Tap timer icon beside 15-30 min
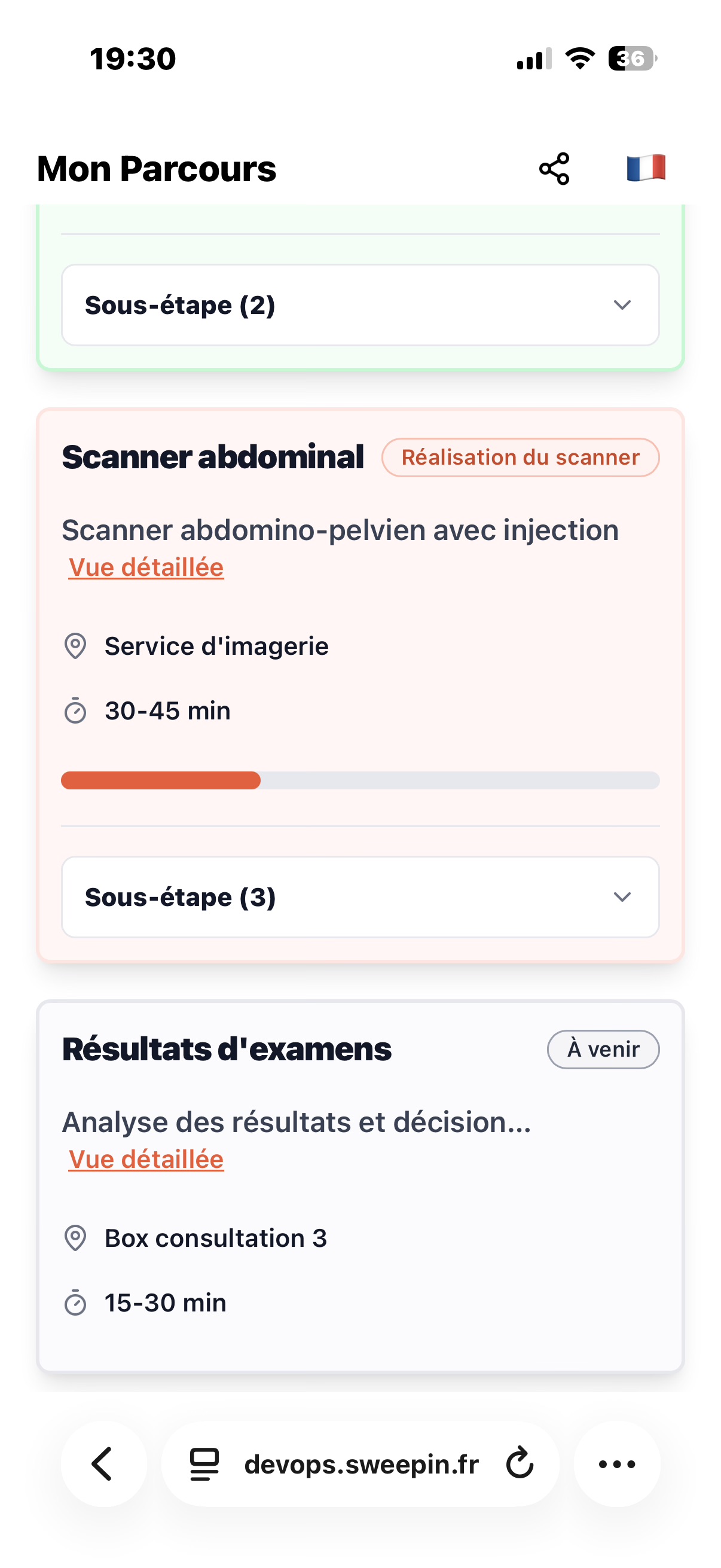This screenshot has height=1568, width=721. point(75,1303)
